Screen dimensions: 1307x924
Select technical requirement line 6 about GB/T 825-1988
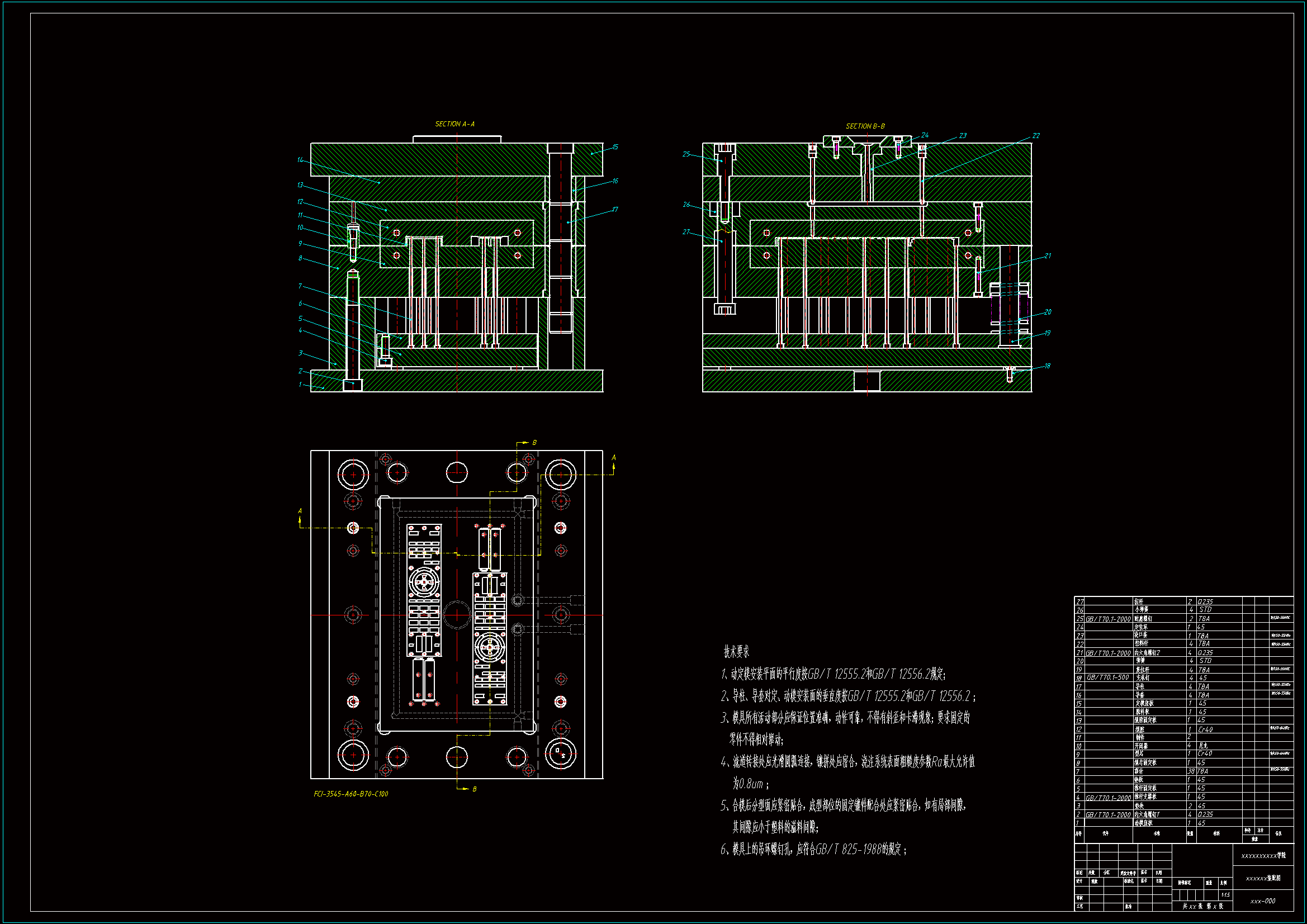813,850
